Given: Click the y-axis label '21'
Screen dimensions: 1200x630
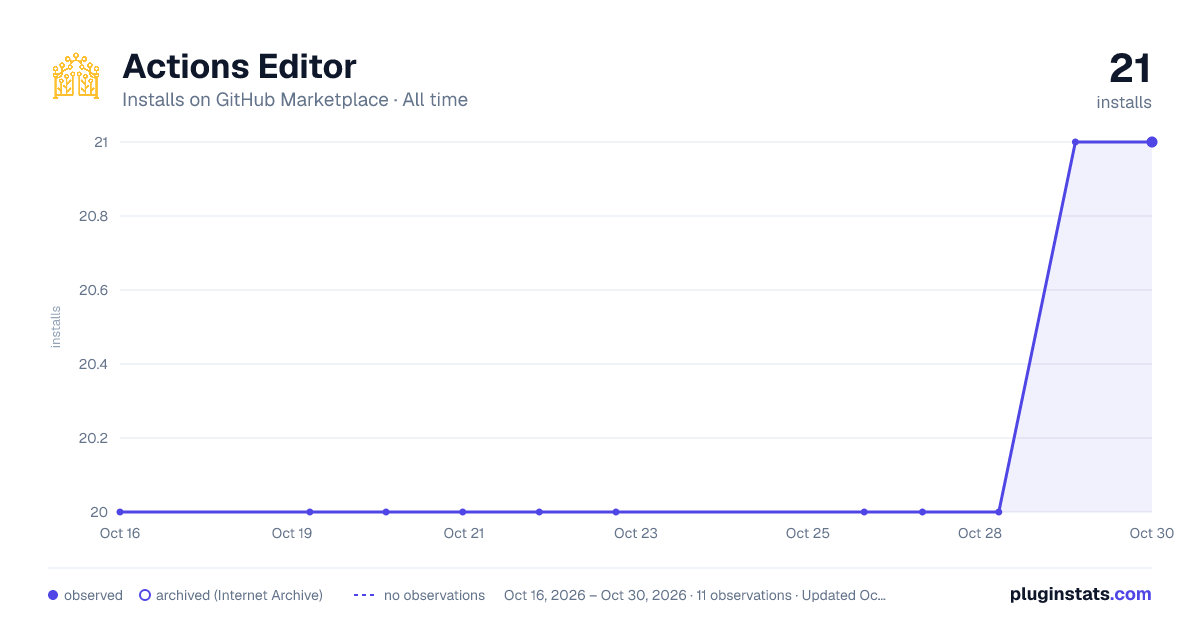Looking at the screenshot, I should coord(100,142).
